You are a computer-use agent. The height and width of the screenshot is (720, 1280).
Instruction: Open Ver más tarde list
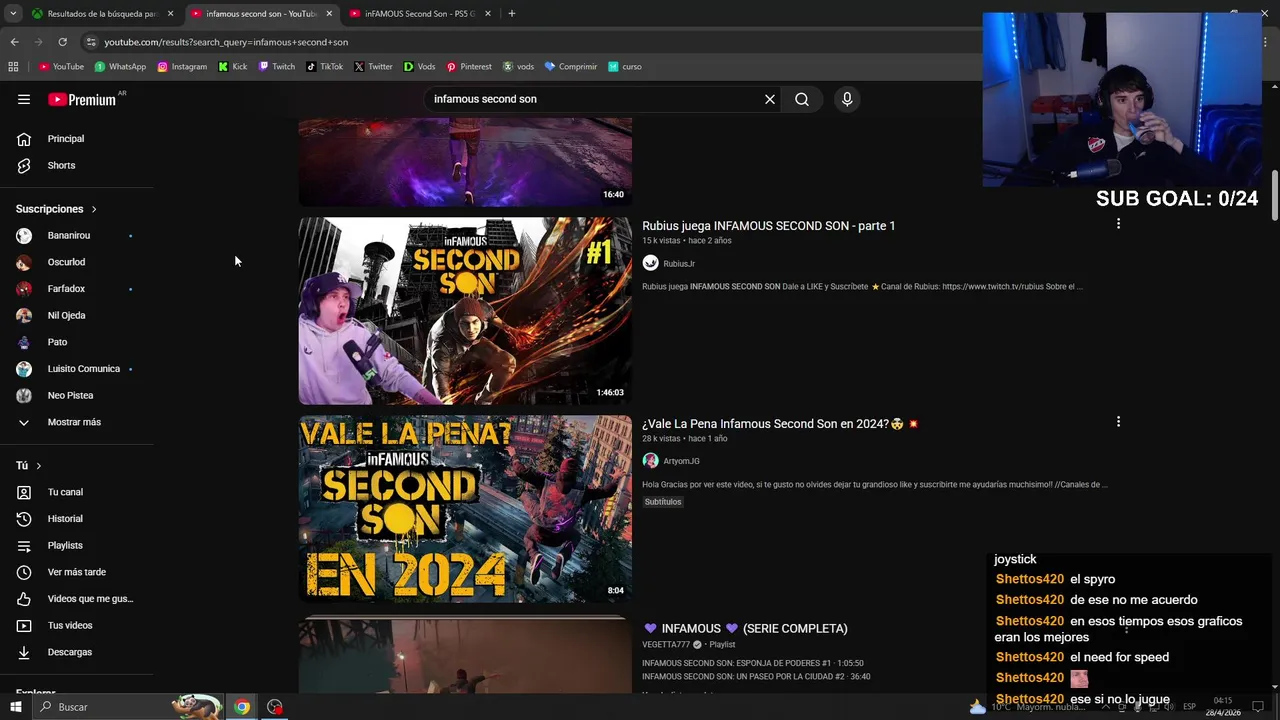pyautogui.click(x=77, y=572)
